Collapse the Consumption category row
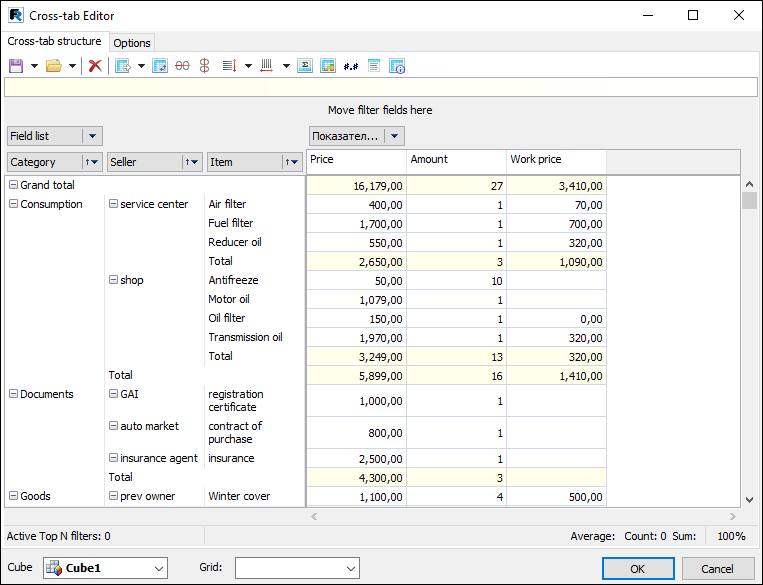 pos(13,204)
